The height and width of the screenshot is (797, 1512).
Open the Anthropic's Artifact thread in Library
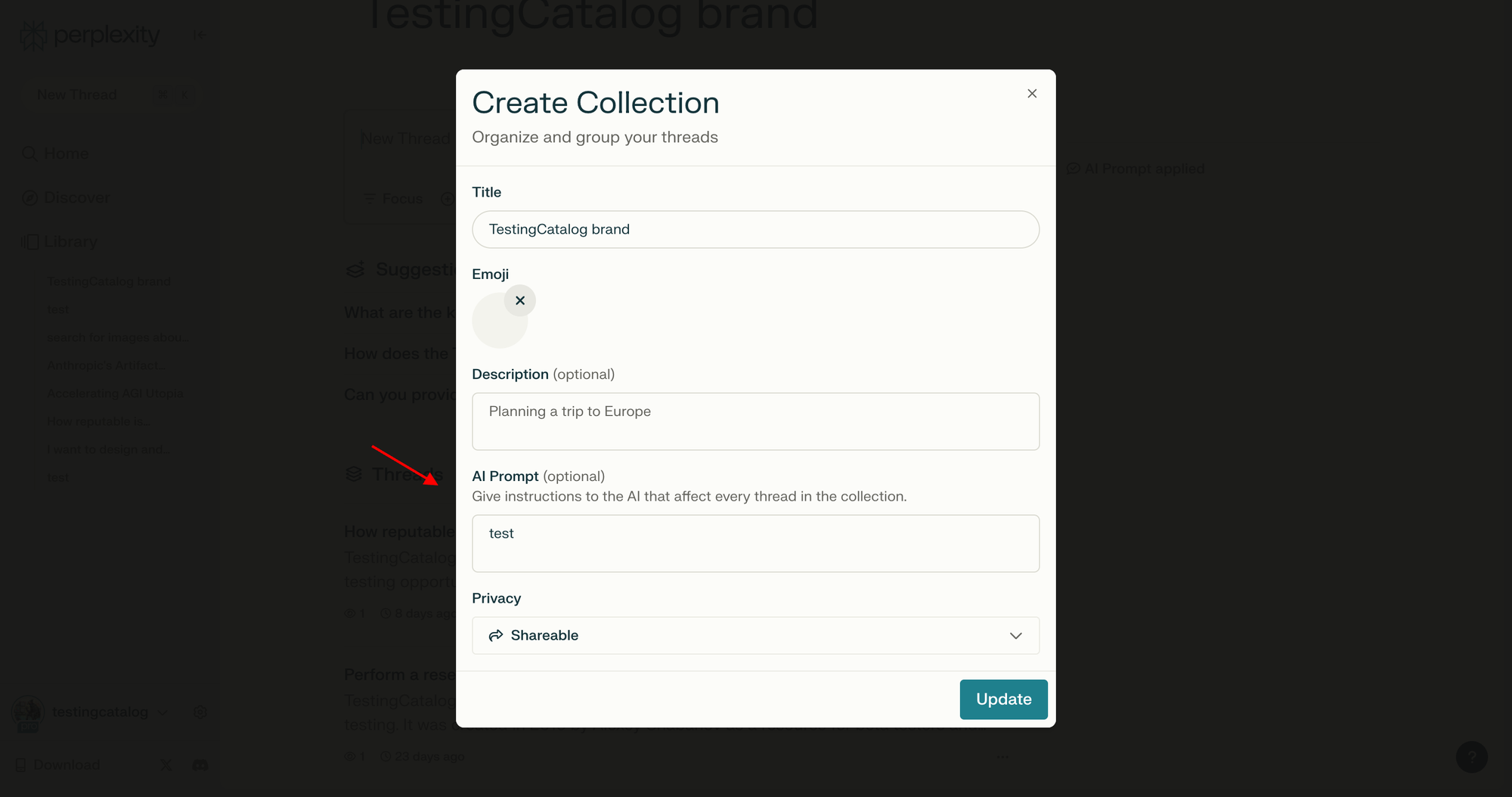pyautogui.click(x=107, y=365)
